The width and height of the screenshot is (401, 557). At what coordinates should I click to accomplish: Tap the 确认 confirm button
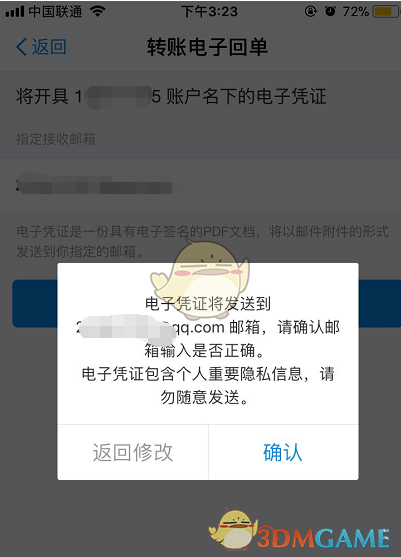pos(283,452)
